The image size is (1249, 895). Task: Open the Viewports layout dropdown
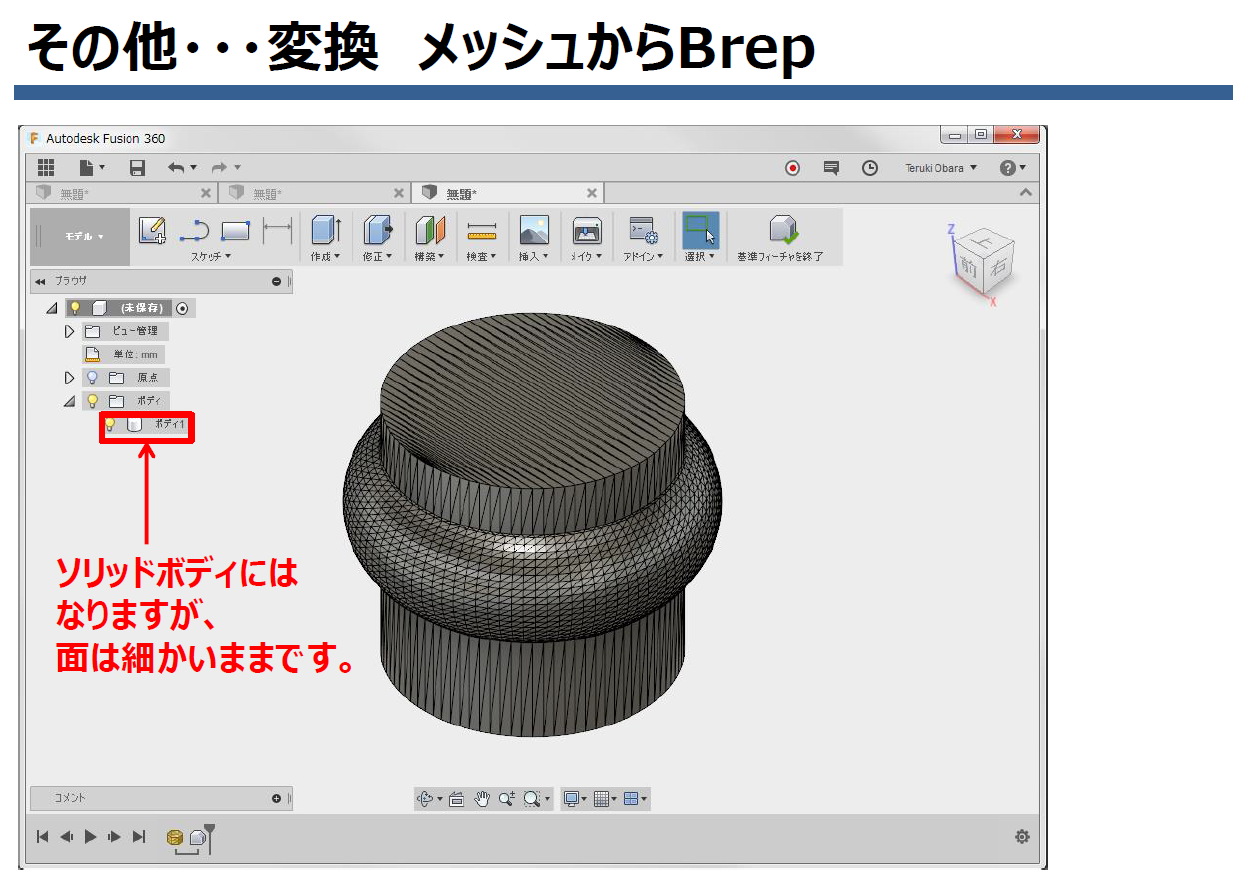(x=635, y=799)
